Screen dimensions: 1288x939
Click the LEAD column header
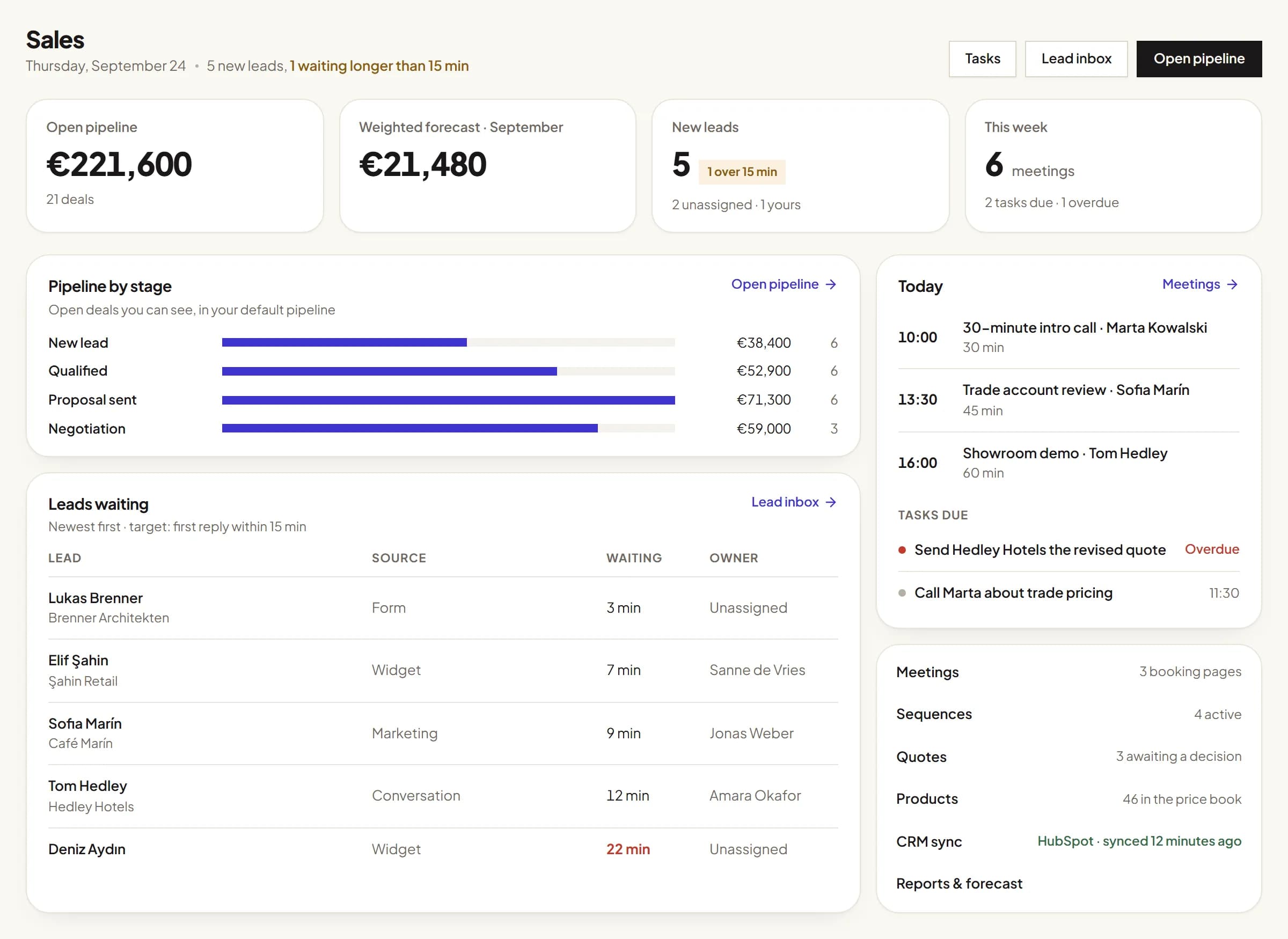coord(64,557)
